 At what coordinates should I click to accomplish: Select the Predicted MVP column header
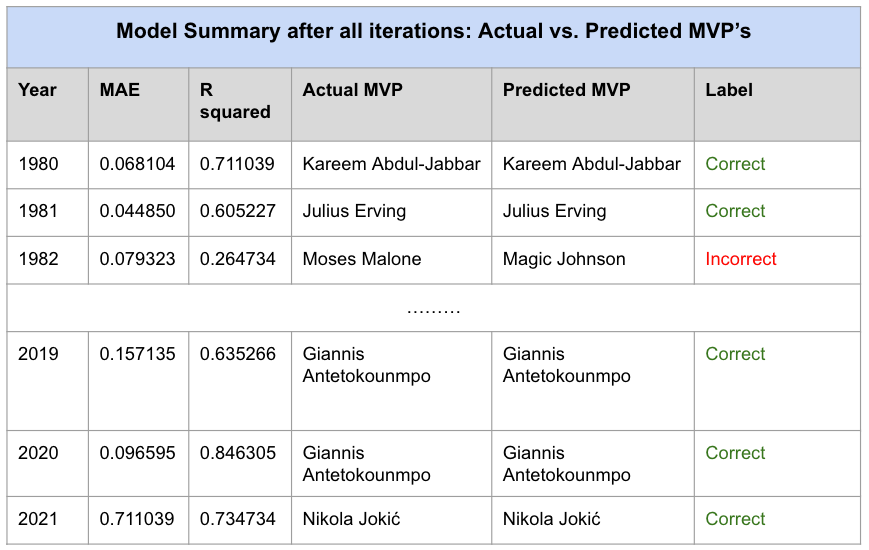point(566,90)
